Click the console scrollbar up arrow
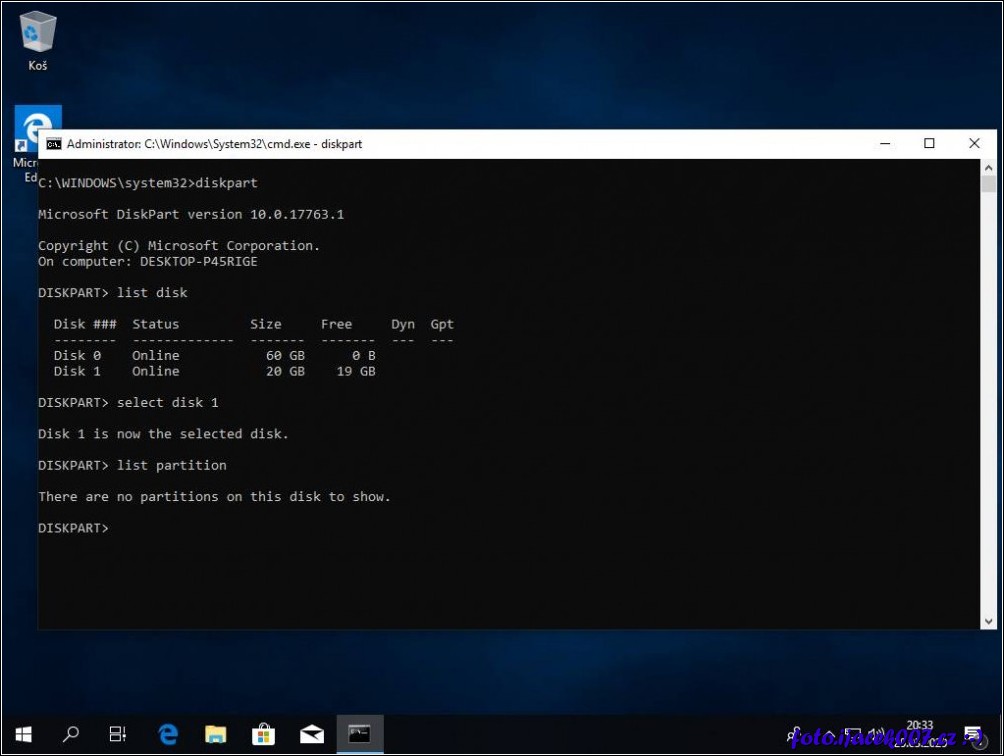 (988, 167)
